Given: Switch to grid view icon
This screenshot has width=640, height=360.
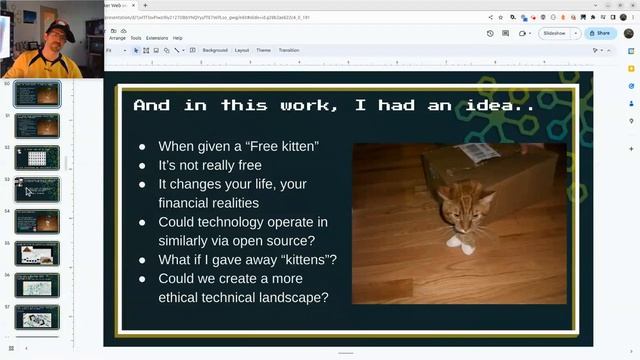Looking at the screenshot, I should coord(11,348).
